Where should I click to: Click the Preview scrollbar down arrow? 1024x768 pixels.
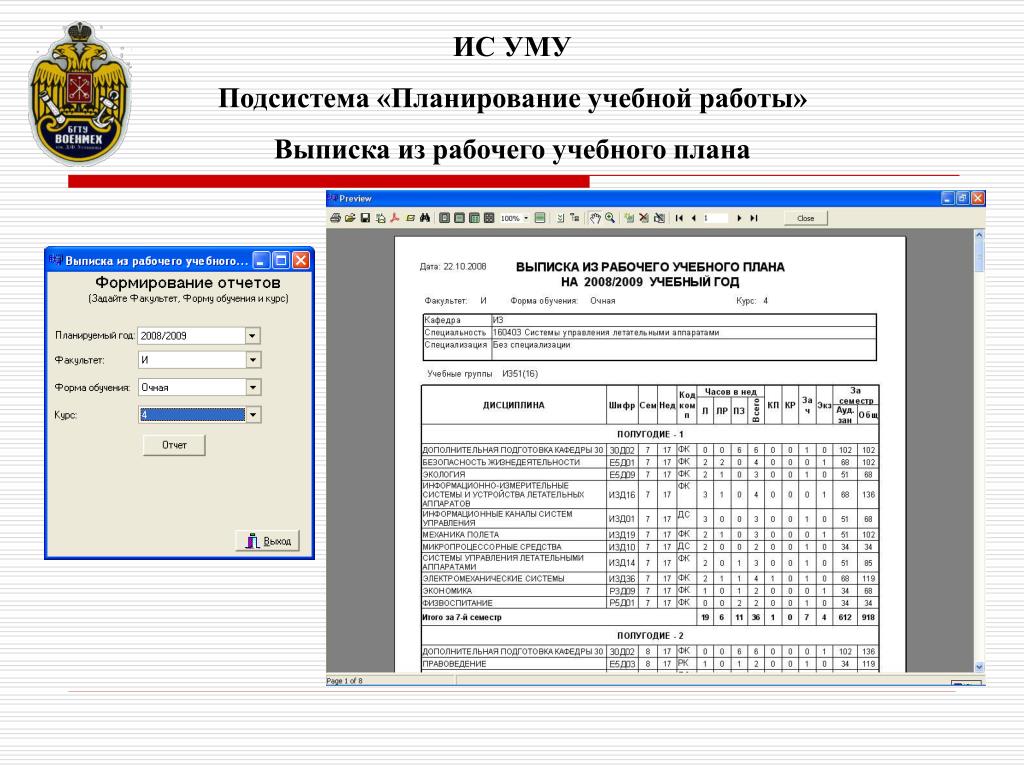point(979,667)
